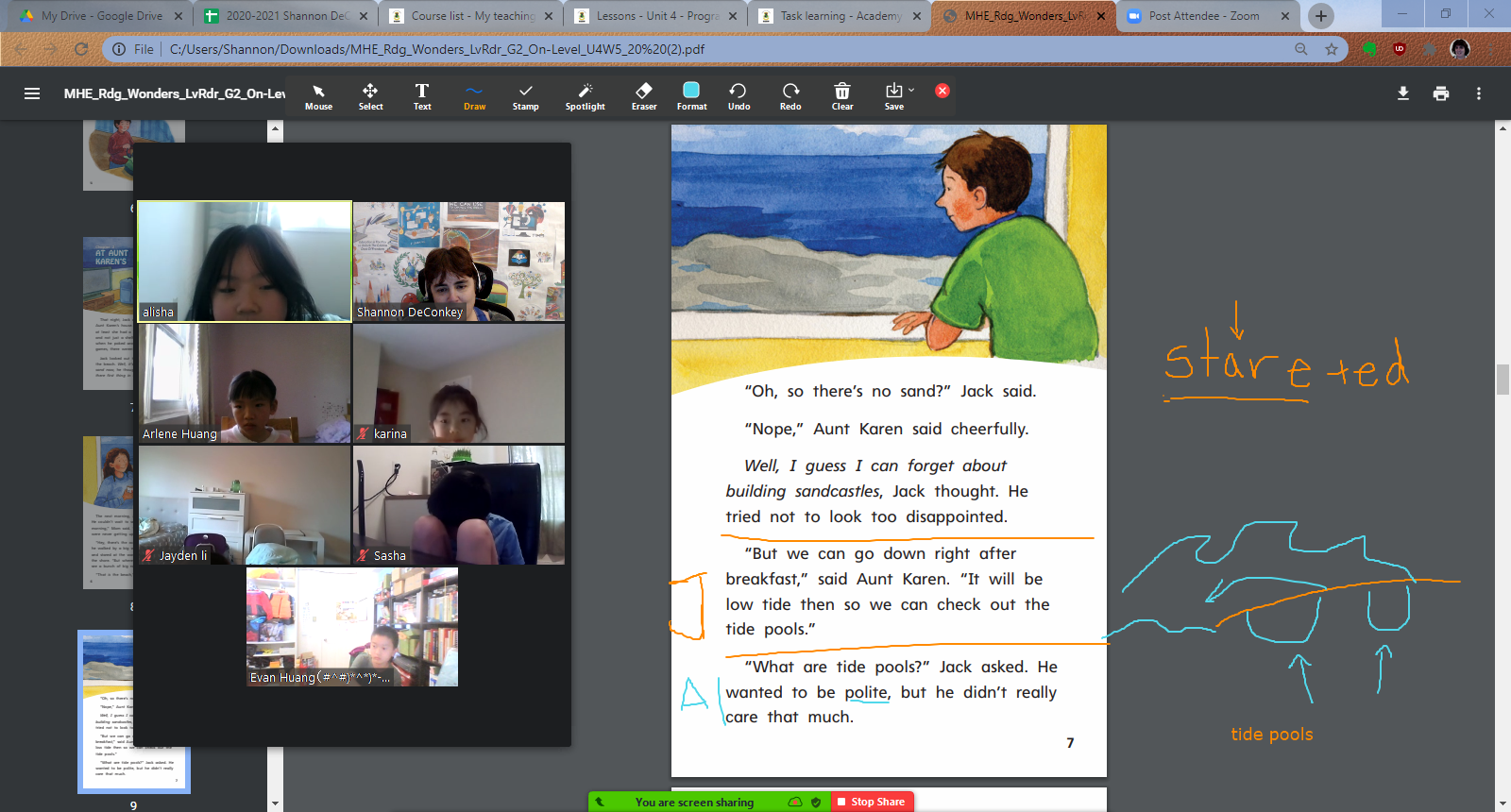The width and height of the screenshot is (1511, 812).
Task: Open the zoom magnifier in the address bar
Action: click(1301, 49)
